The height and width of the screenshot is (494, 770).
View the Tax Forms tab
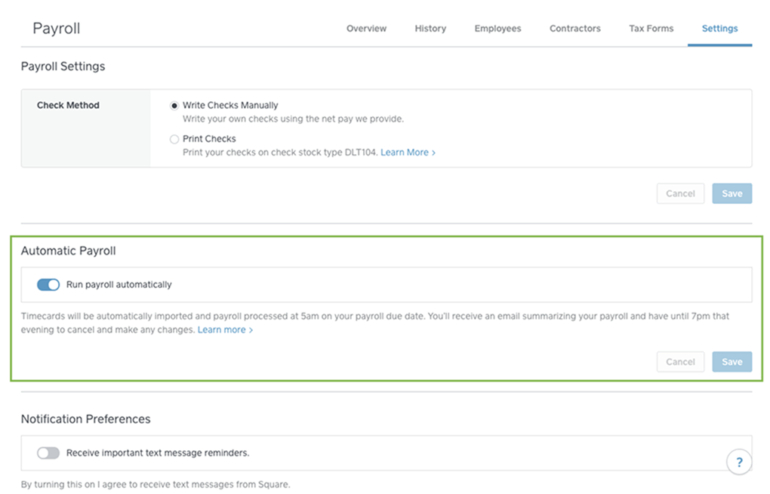tap(651, 29)
